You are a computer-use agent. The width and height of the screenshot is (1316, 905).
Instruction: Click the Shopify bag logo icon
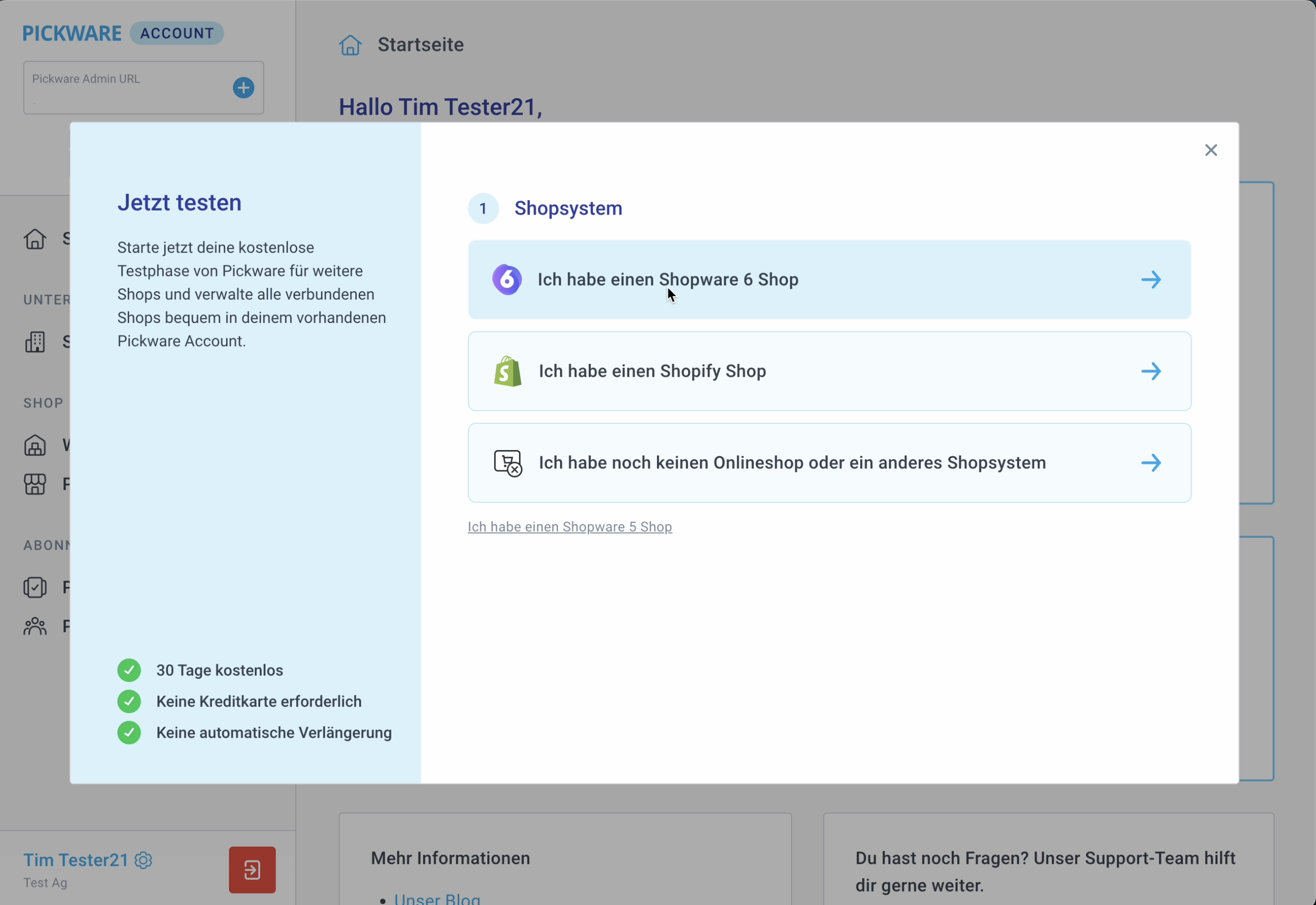(507, 371)
